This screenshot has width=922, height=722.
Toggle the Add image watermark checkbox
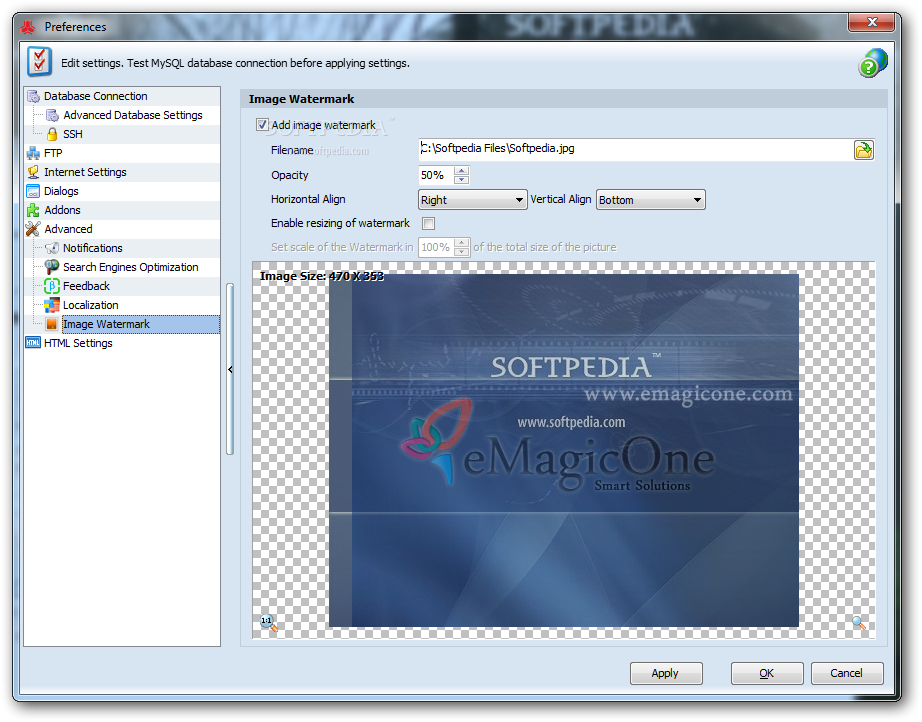click(262, 125)
